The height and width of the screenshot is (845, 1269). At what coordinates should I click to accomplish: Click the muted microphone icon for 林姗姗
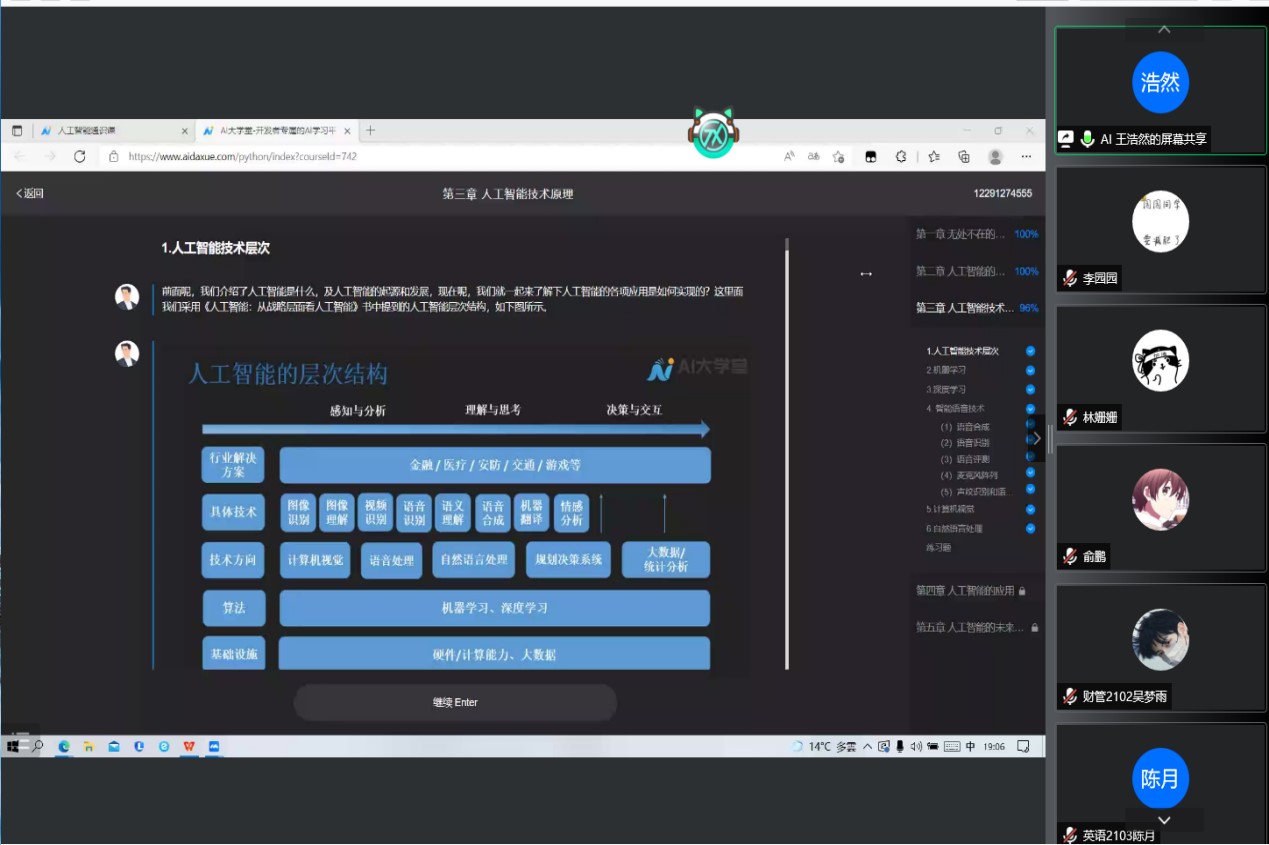[1070, 418]
